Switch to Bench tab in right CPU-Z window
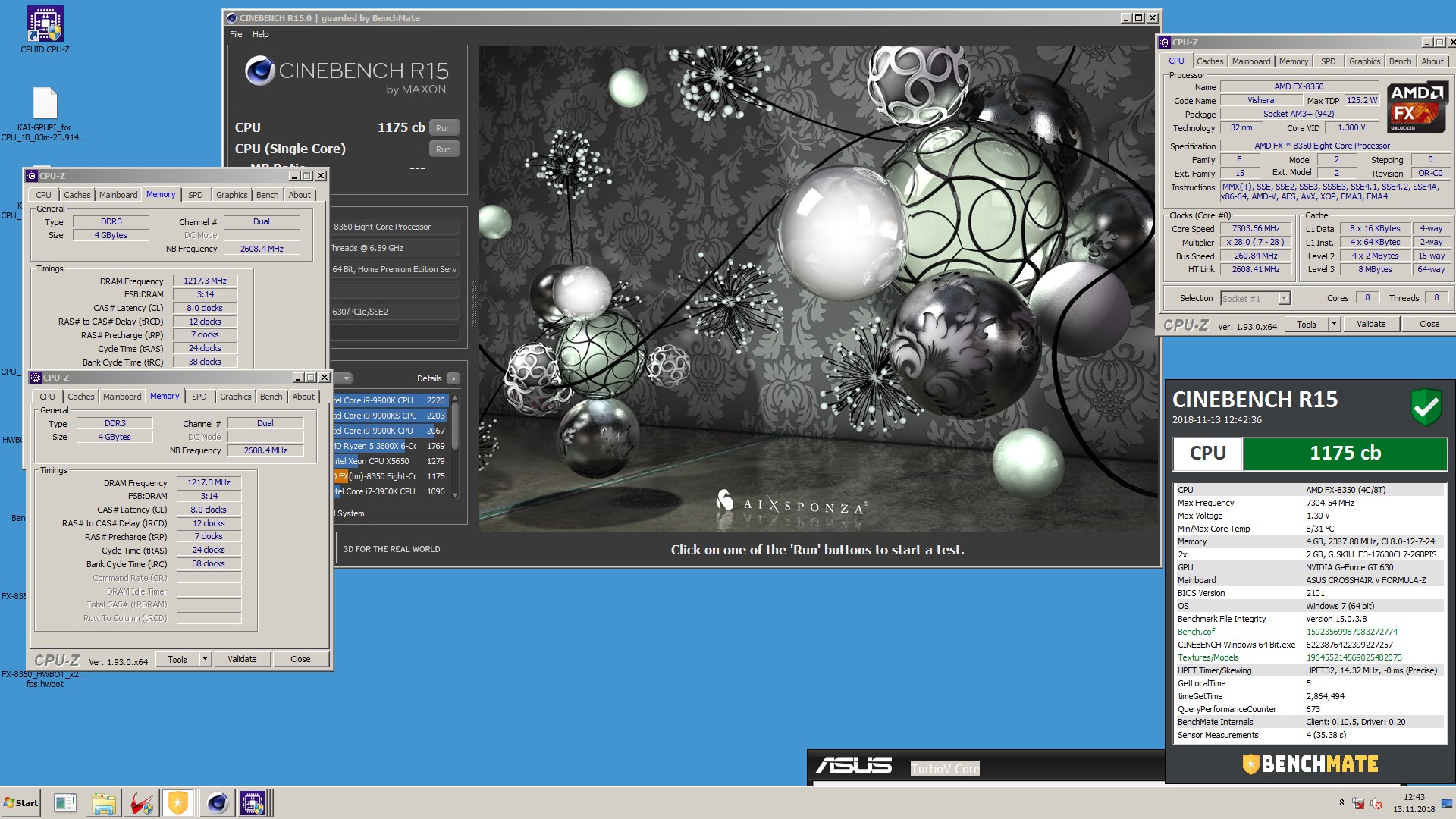Viewport: 1456px width, 819px height. pyautogui.click(x=1400, y=61)
